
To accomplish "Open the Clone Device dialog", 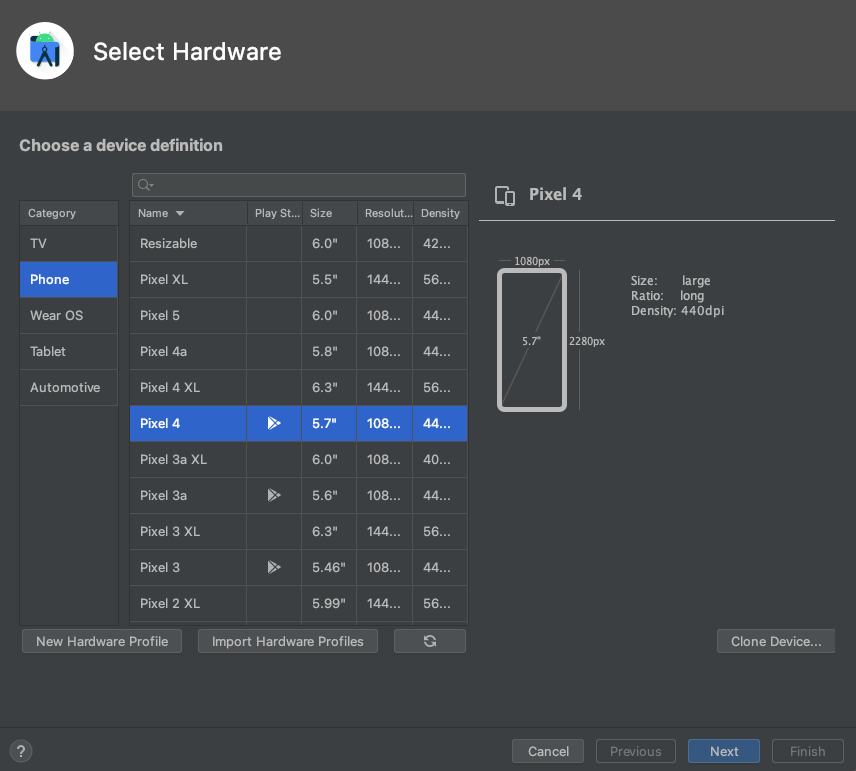I will (775, 640).
